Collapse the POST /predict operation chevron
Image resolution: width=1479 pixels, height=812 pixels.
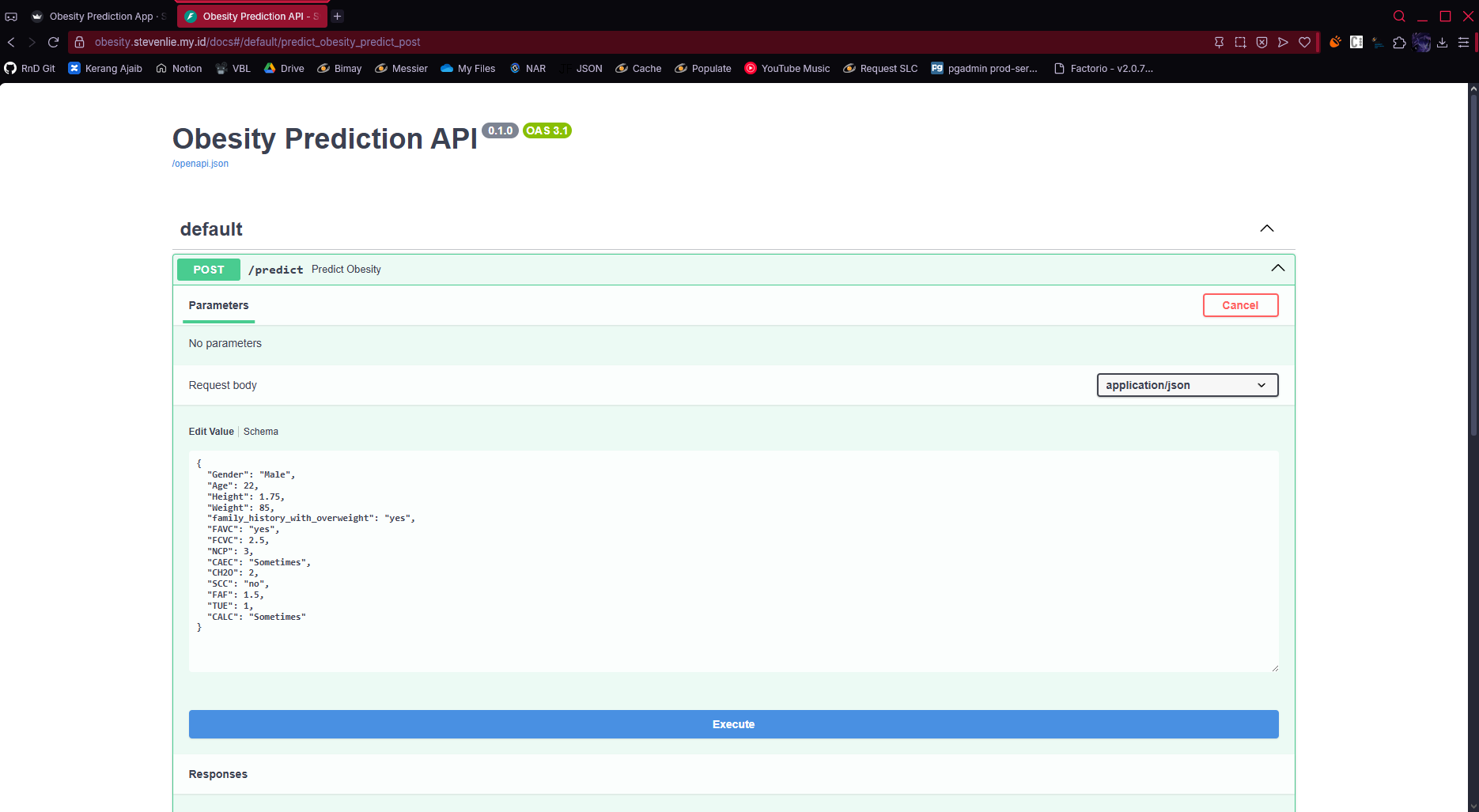[x=1277, y=269]
